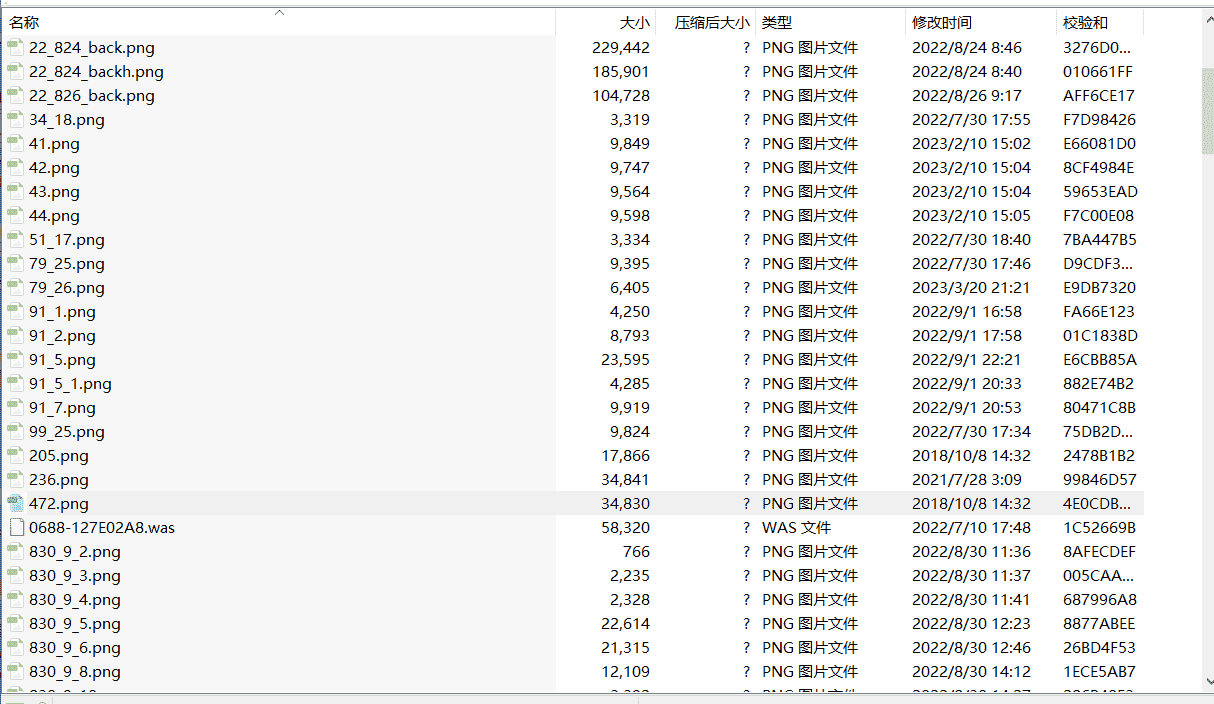Image resolution: width=1214 pixels, height=704 pixels.
Task: Click the 校验和 column header
Action: click(1085, 22)
